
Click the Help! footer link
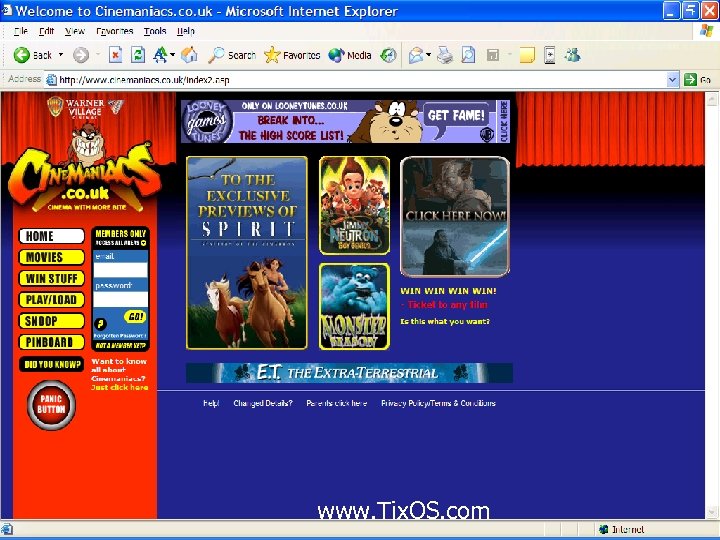tap(211, 403)
